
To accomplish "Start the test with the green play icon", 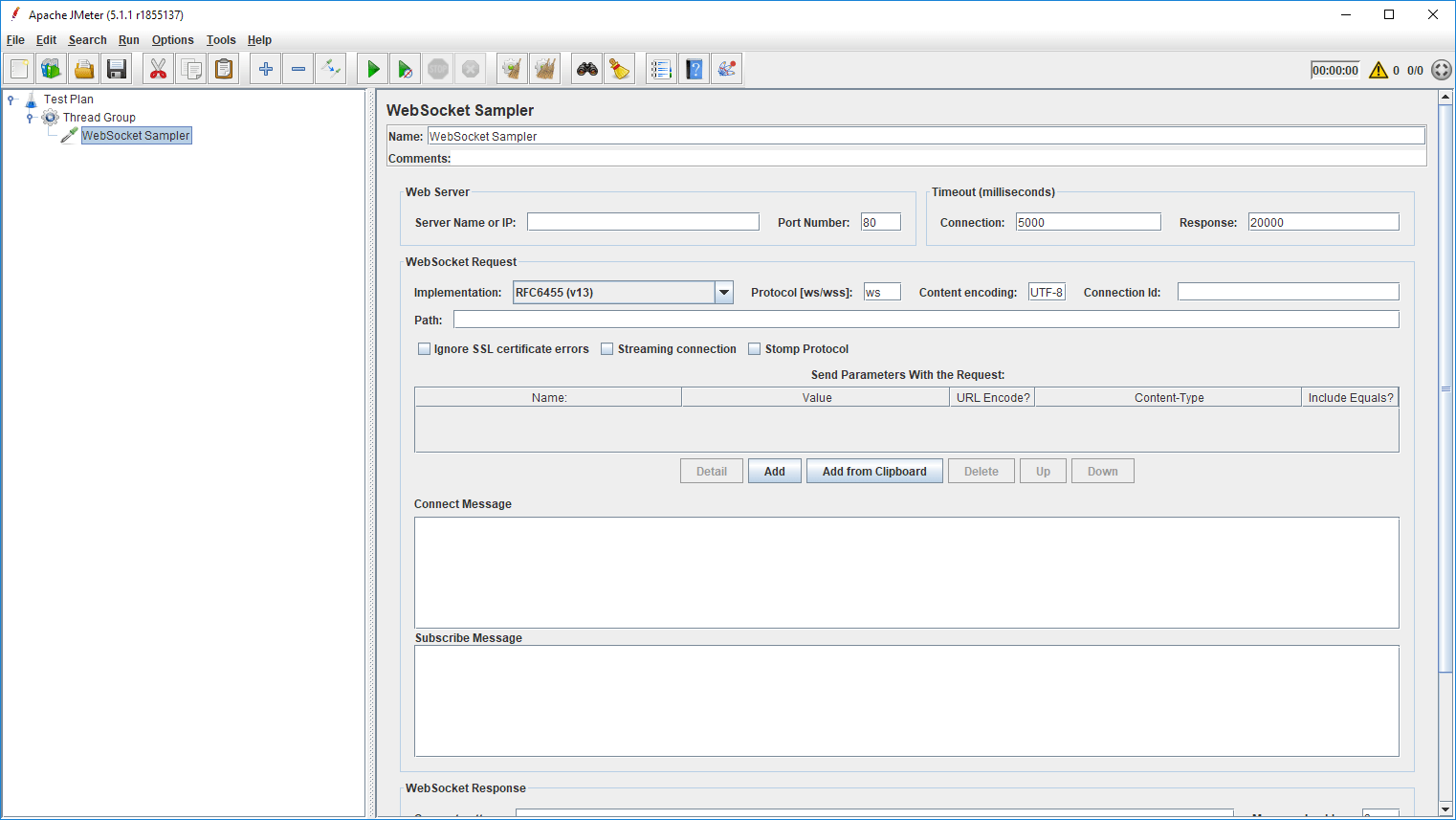I will (x=373, y=69).
